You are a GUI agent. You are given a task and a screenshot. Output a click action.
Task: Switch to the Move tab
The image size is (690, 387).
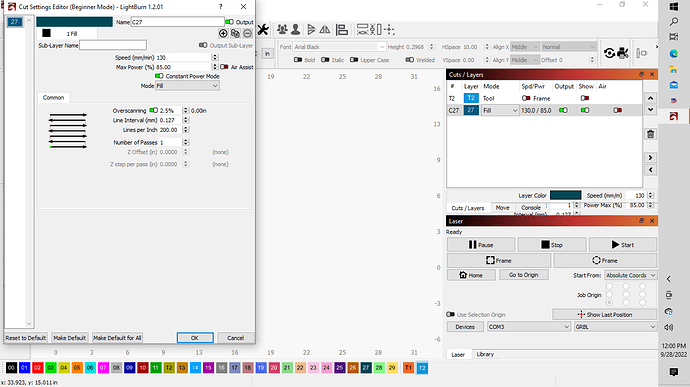pos(502,208)
